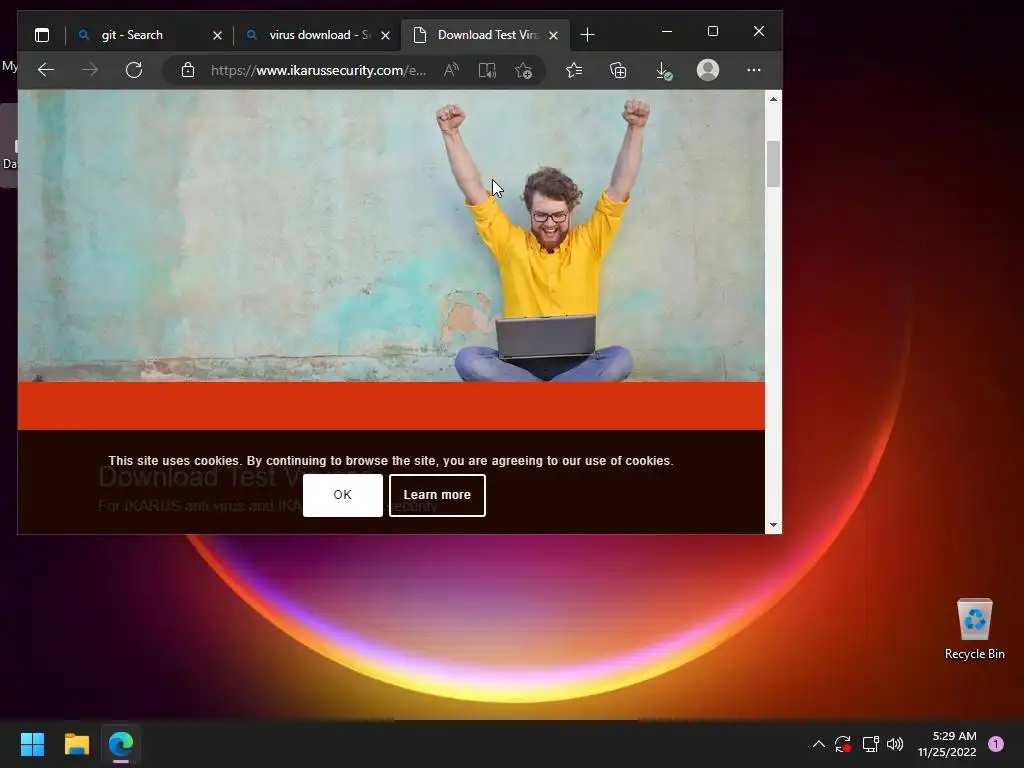Click the vertical scrollbar thumb
This screenshot has width=1024, height=768.
(773, 164)
